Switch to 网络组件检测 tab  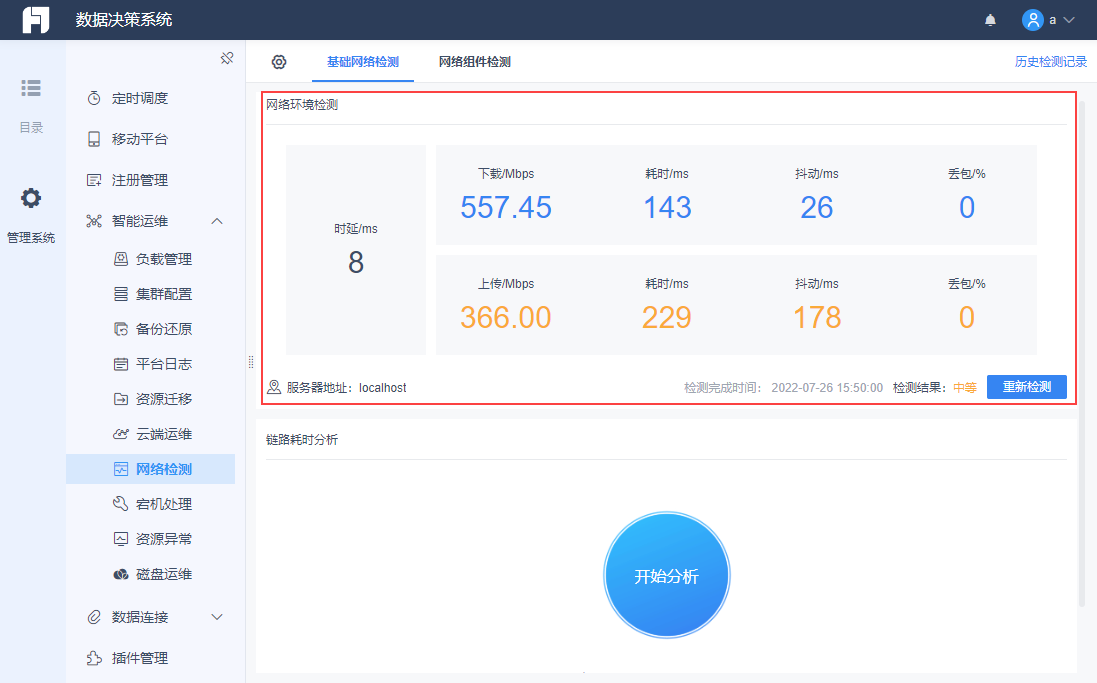(474, 62)
